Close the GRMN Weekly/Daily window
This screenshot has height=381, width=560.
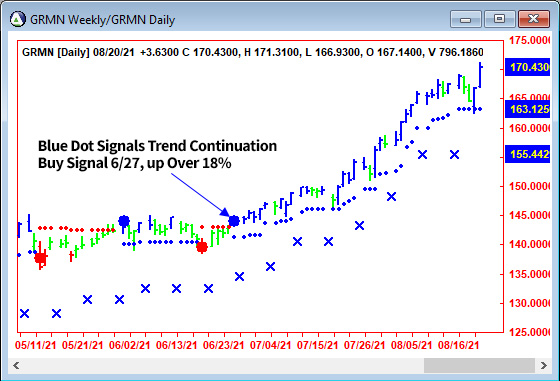coord(533,19)
